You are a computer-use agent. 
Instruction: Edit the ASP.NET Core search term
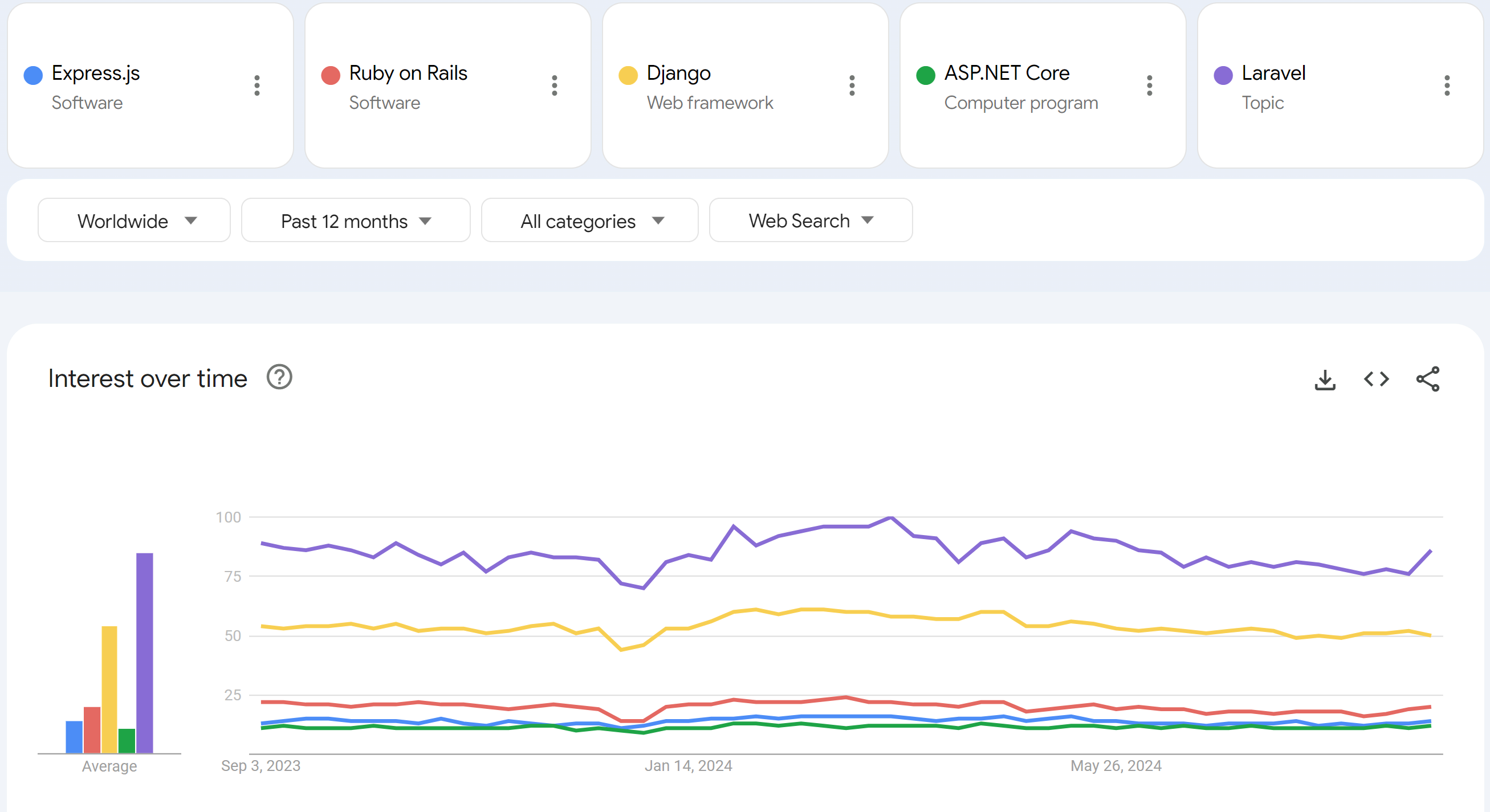click(x=1007, y=74)
